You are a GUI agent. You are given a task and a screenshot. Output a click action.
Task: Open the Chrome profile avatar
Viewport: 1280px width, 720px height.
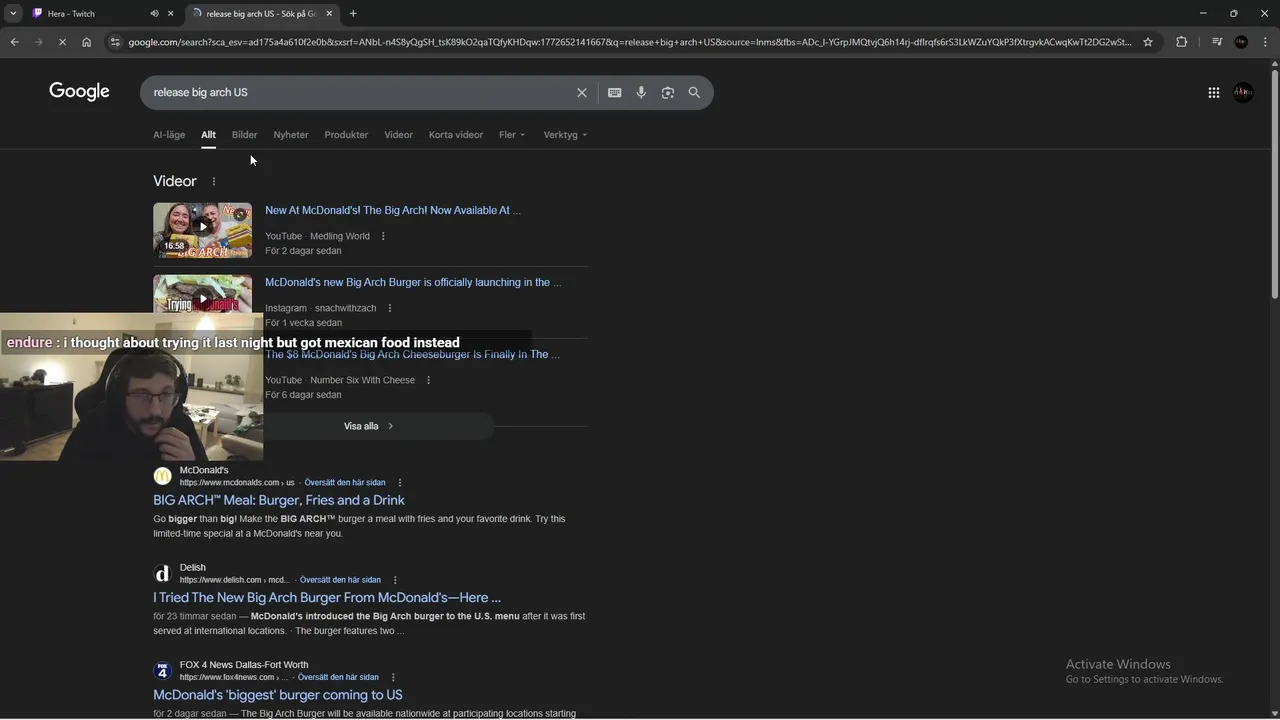coord(1241,42)
